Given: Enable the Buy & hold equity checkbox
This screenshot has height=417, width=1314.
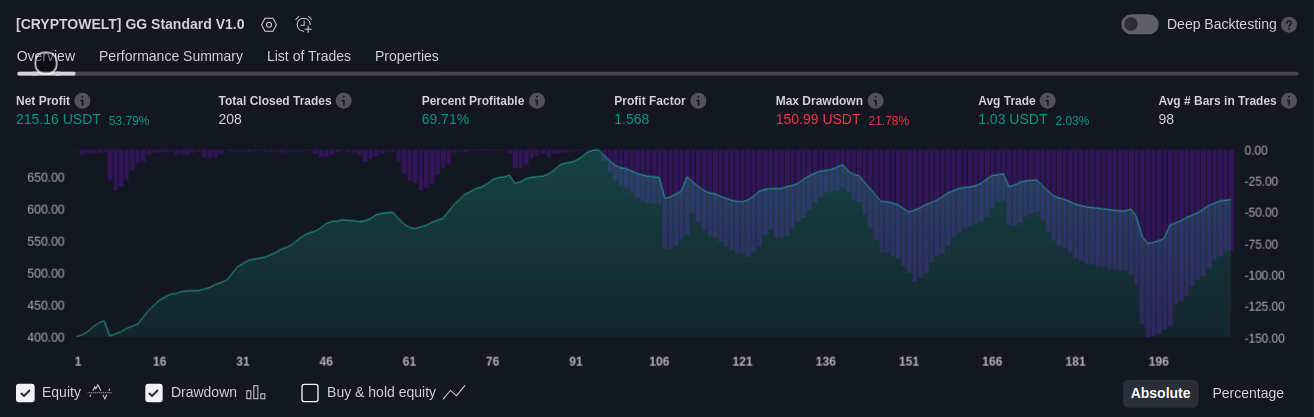Looking at the screenshot, I should pos(310,393).
